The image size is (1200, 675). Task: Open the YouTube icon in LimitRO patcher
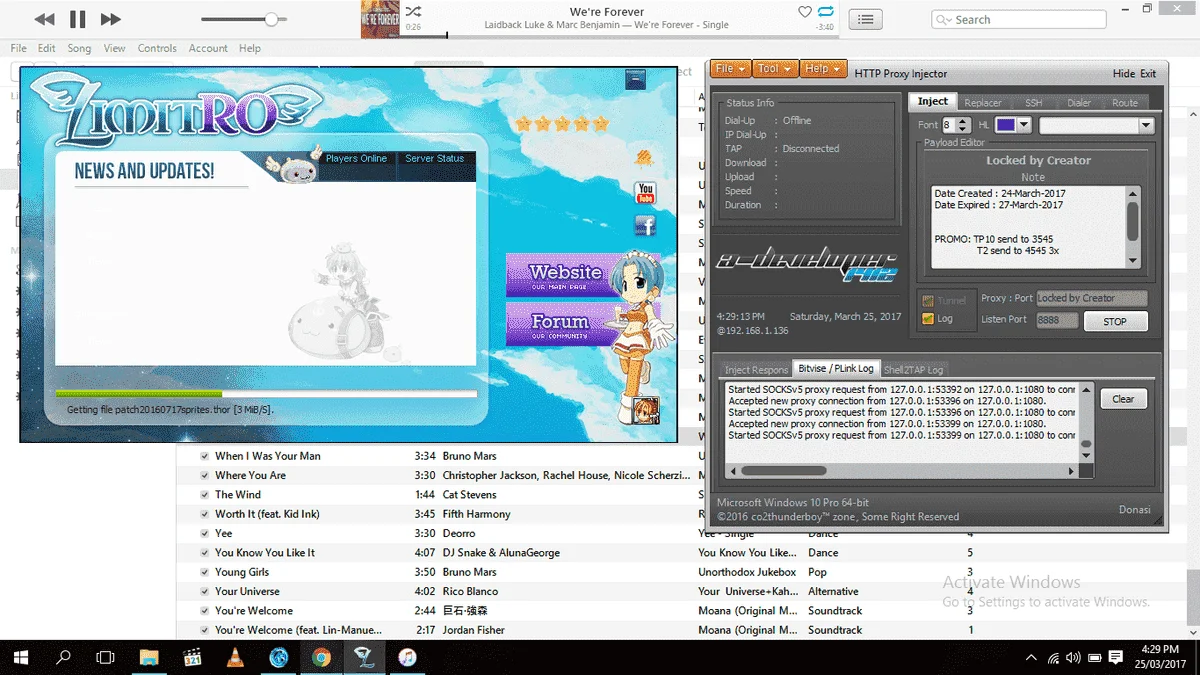645,192
